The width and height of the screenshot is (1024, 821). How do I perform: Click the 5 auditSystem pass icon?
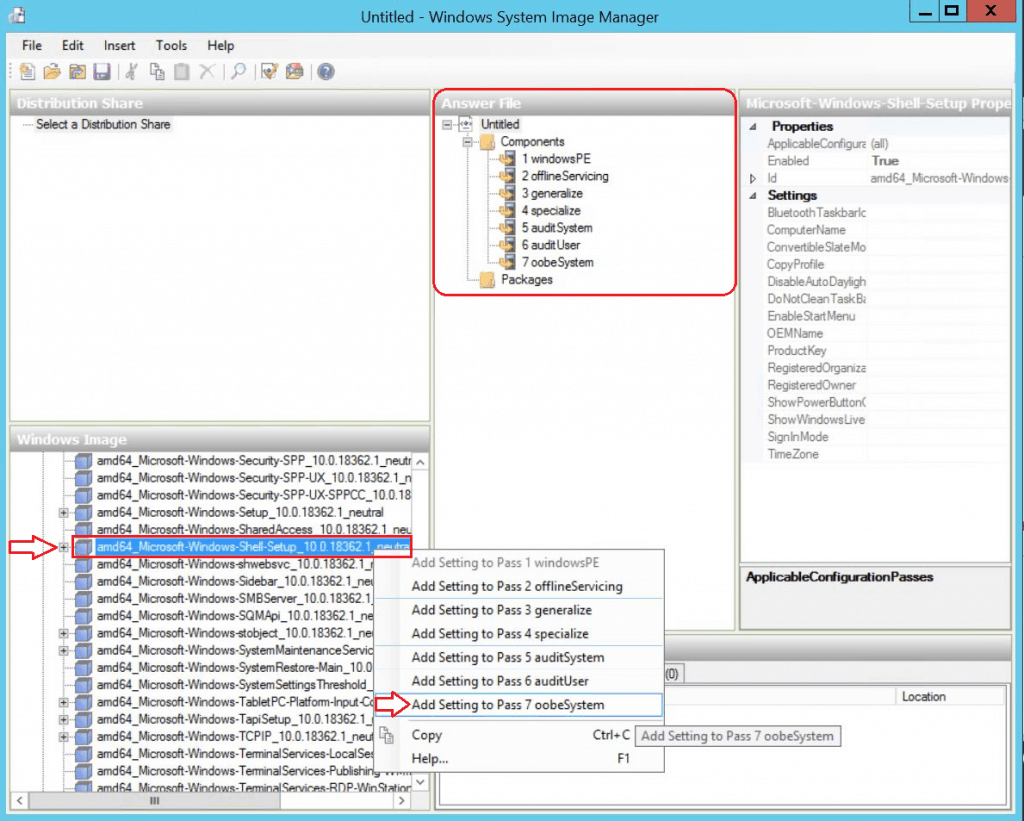point(507,228)
